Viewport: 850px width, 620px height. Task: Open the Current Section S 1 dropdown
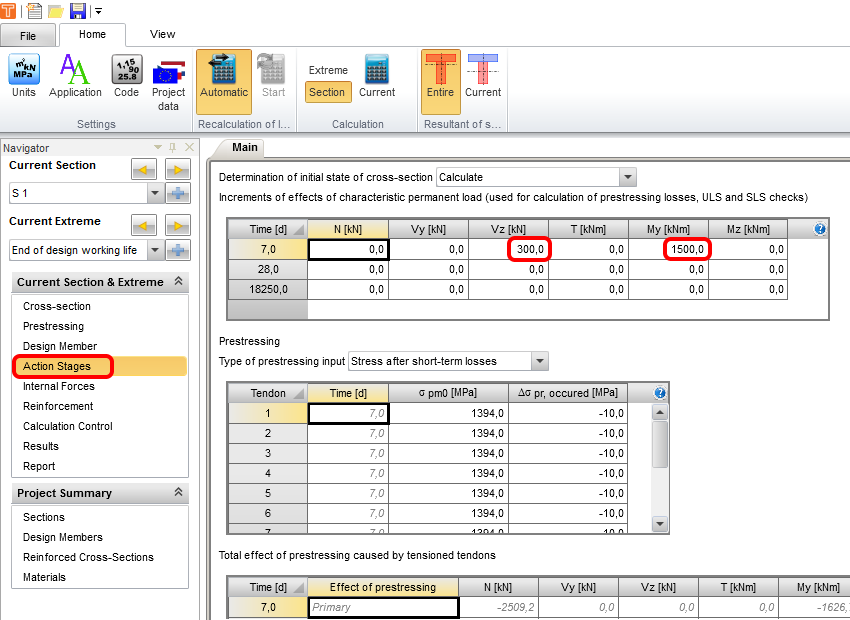(x=154, y=194)
